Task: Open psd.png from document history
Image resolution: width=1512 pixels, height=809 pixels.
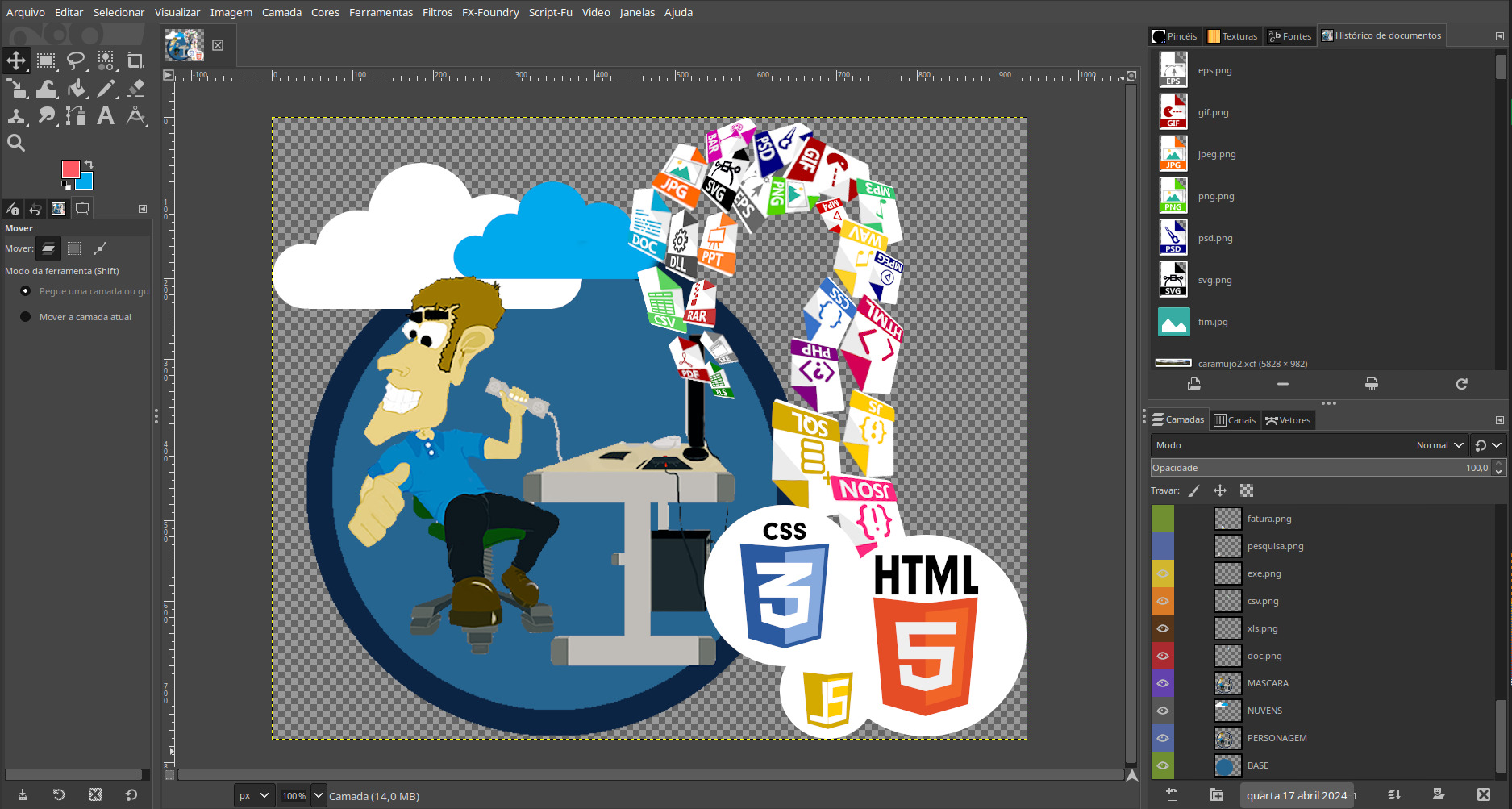Action: click(x=1214, y=238)
